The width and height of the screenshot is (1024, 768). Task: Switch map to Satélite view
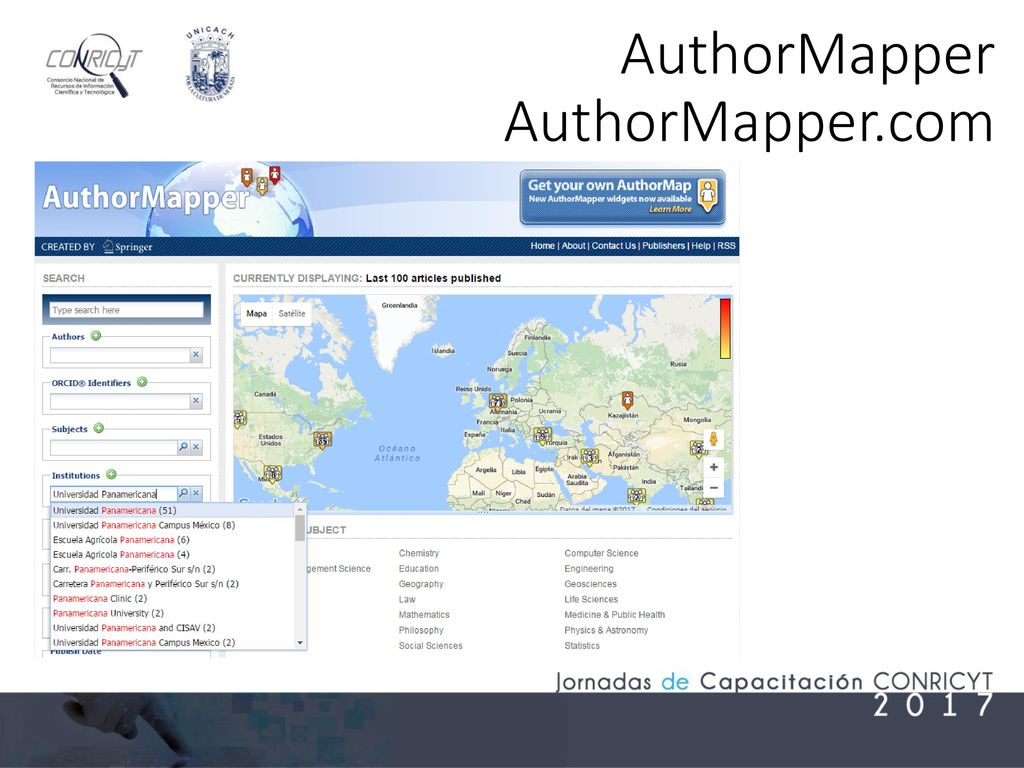click(292, 313)
